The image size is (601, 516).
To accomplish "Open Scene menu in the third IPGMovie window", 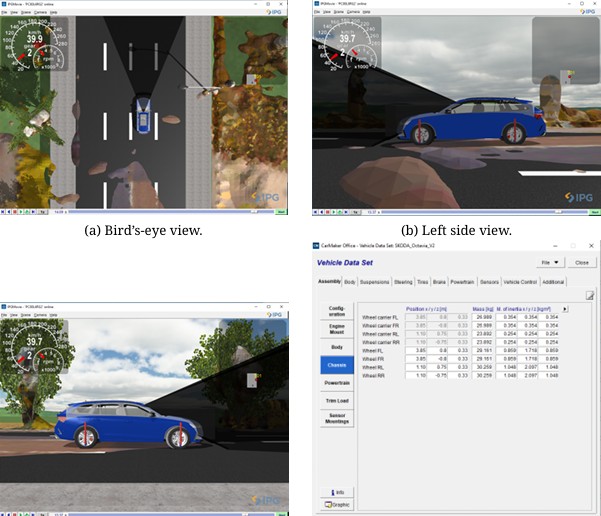I will [26, 315].
